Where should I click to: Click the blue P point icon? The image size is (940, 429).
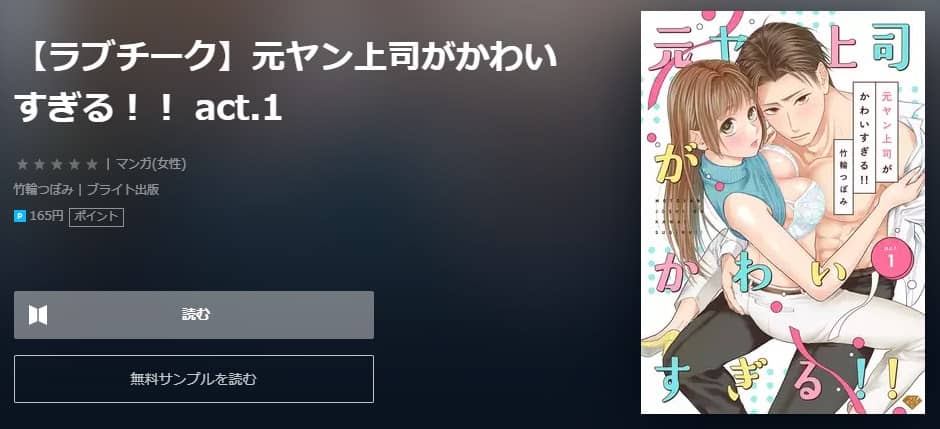(x=20, y=217)
